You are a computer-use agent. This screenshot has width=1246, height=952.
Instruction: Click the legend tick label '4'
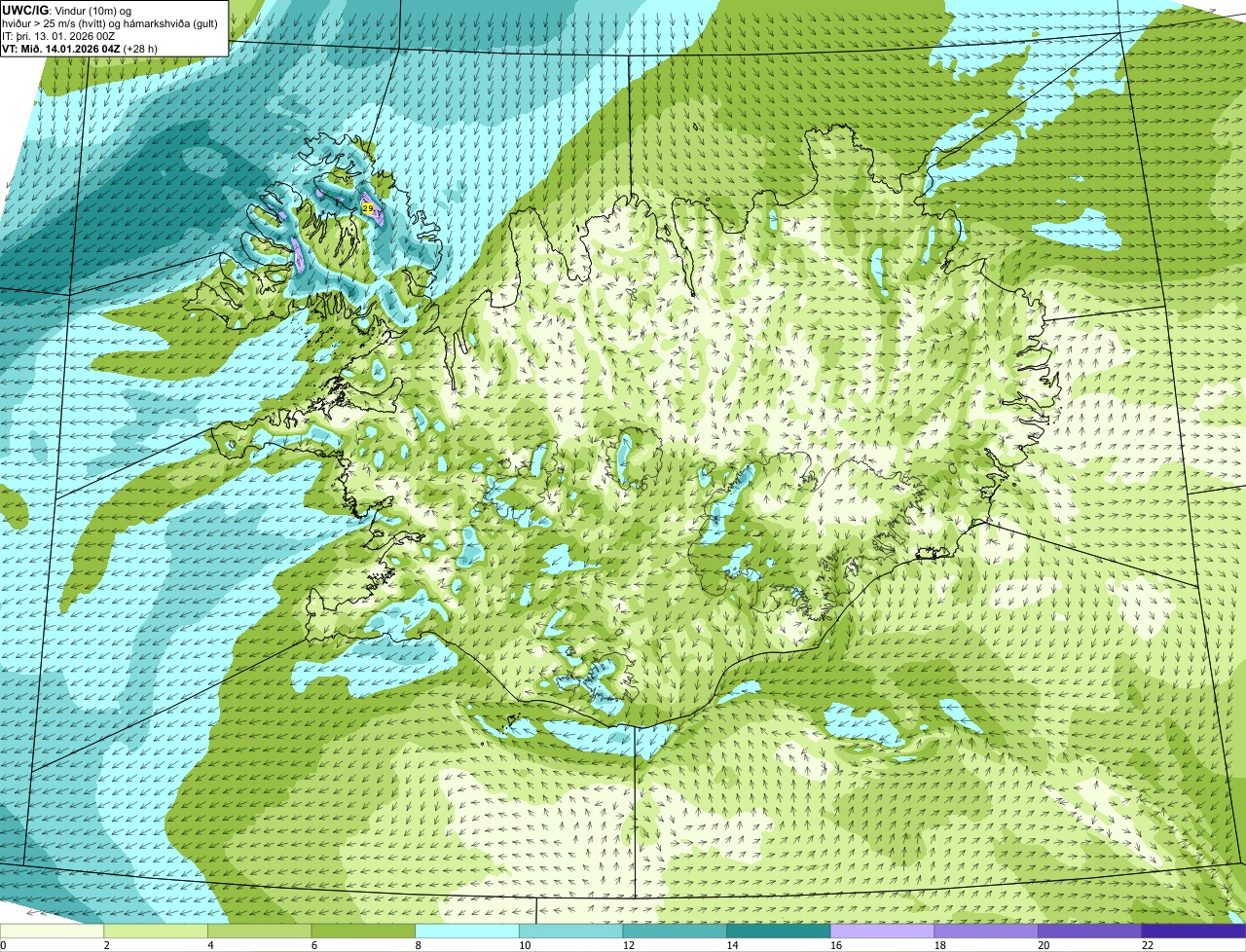pyautogui.click(x=210, y=945)
